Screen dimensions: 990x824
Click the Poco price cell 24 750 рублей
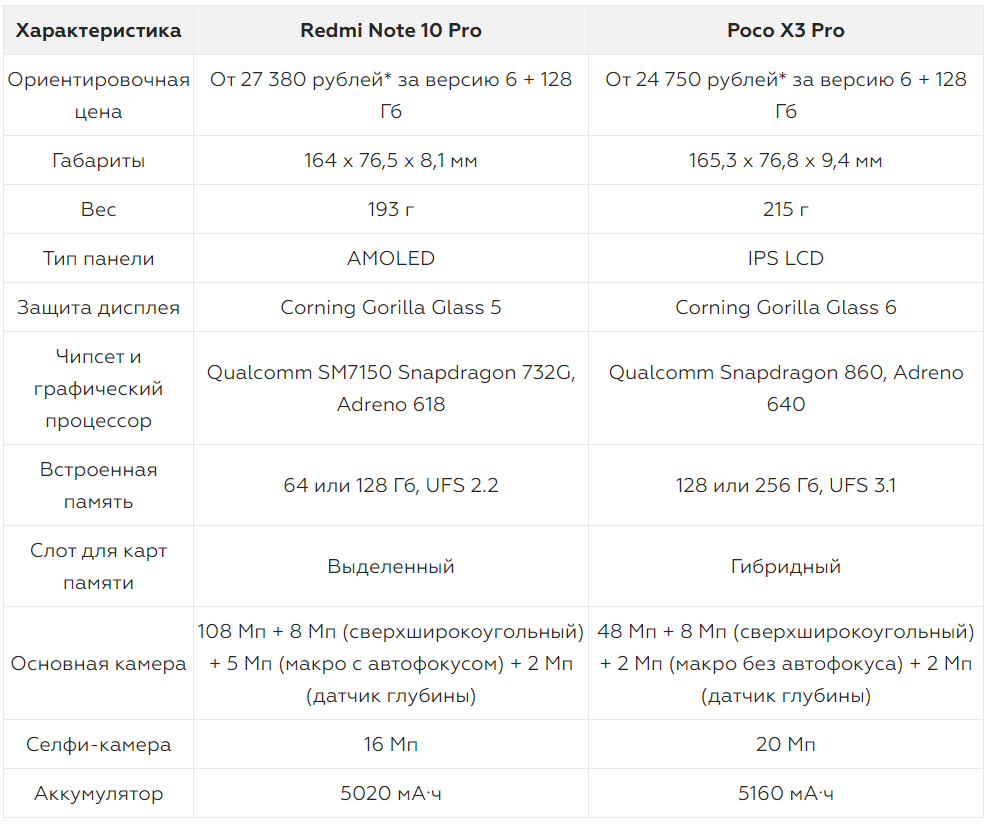(x=785, y=95)
